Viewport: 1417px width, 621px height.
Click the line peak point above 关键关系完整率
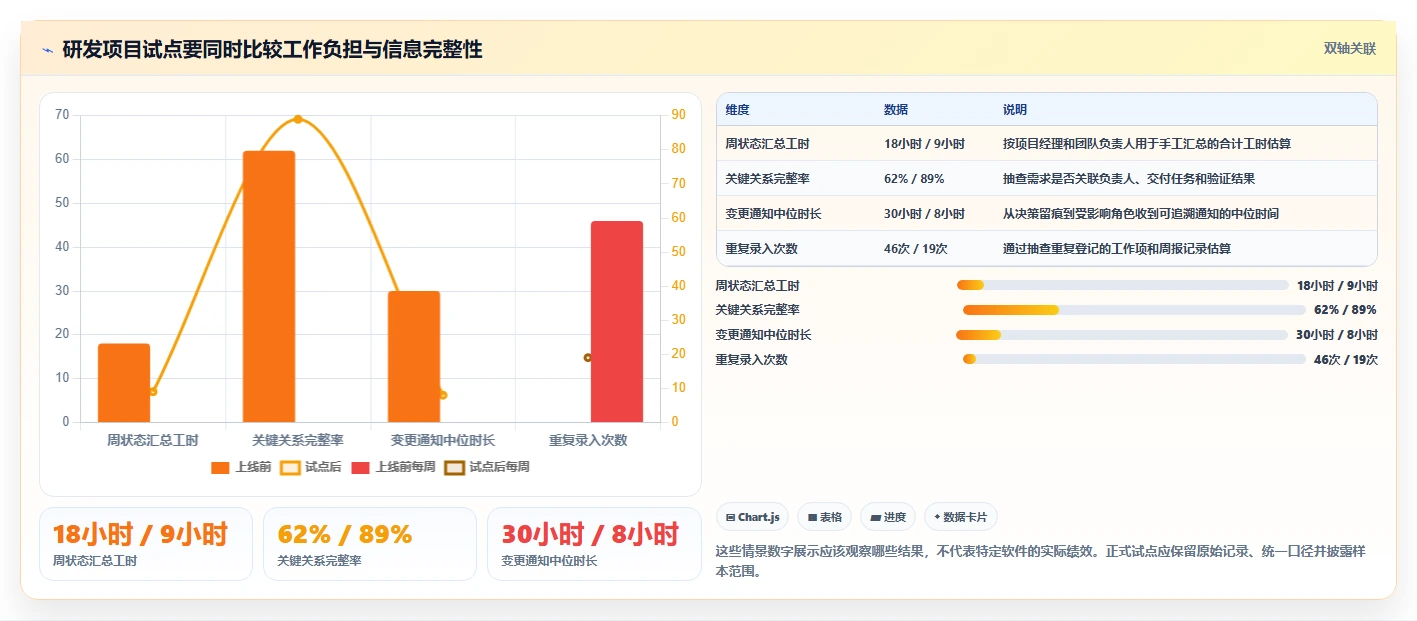pyautogui.click(x=298, y=119)
